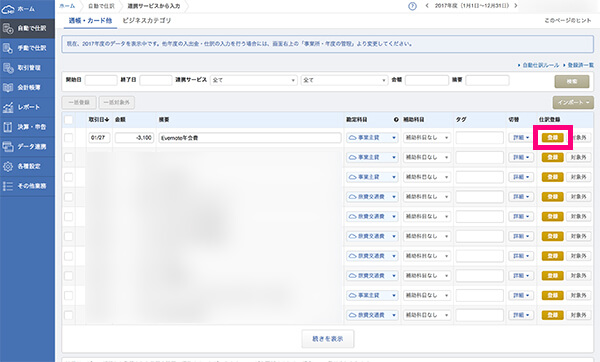Click the 補助科目 column header

tap(414, 120)
